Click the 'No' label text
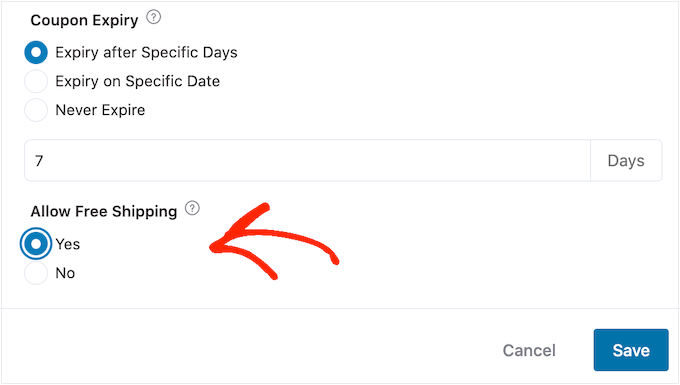Screen dimensions: 680x385 65,273
